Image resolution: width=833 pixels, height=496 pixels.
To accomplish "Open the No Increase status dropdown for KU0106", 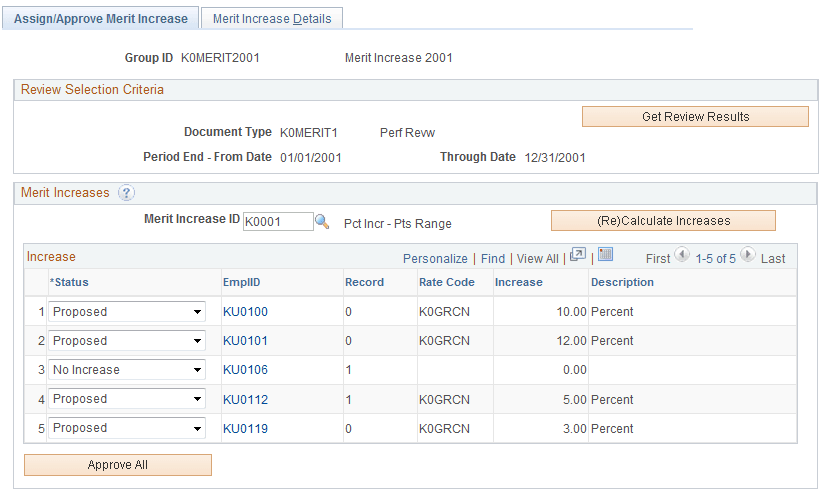I will click(126, 370).
